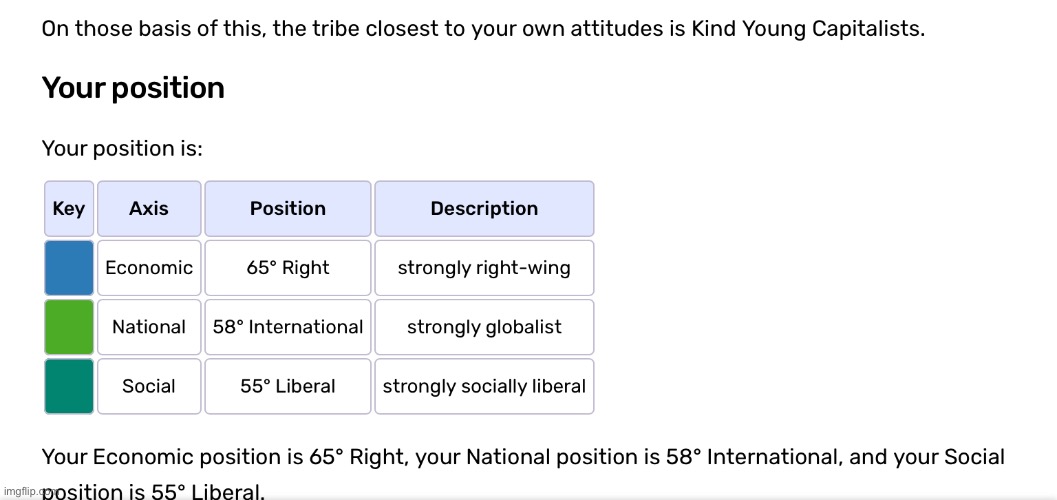Click the 'Your position is:' text line

pyautogui.click(x=122, y=148)
